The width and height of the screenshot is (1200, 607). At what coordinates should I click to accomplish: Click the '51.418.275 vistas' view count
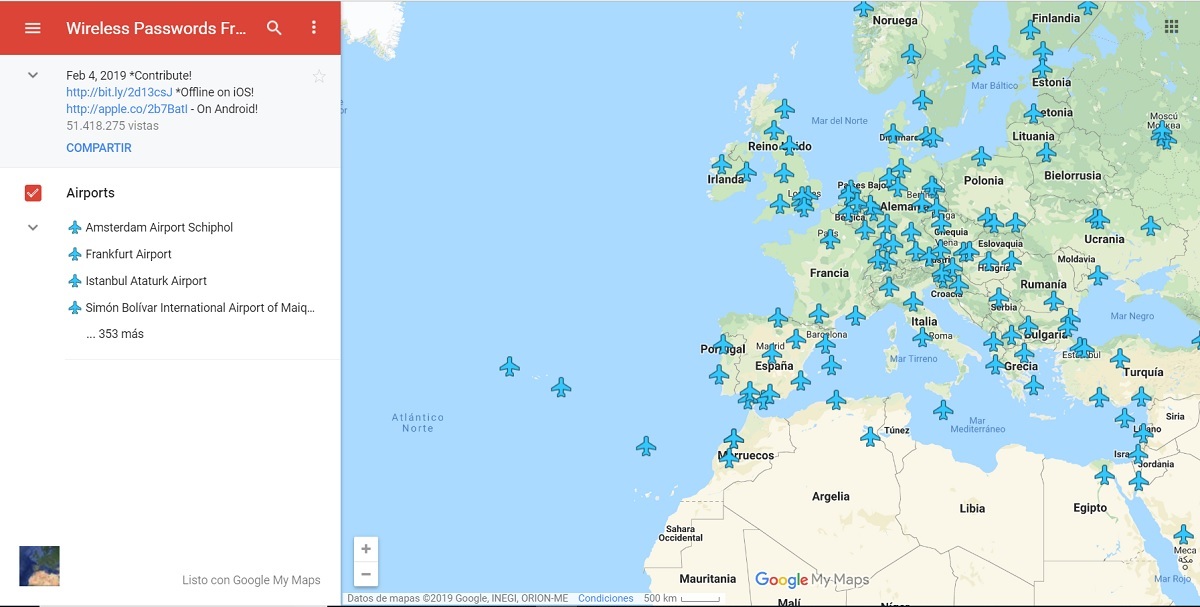tap(112, 126)
